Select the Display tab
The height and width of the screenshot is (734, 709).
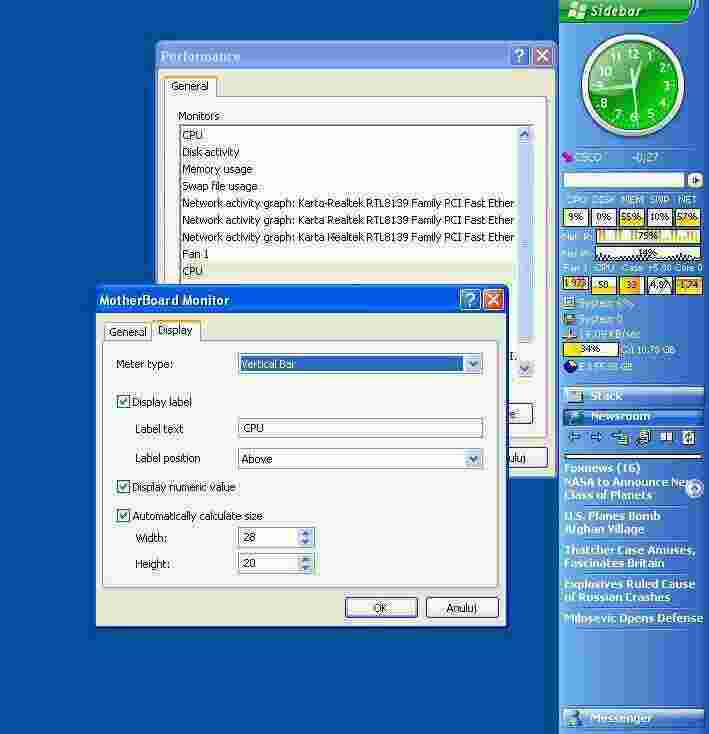(x=175, y=331)
